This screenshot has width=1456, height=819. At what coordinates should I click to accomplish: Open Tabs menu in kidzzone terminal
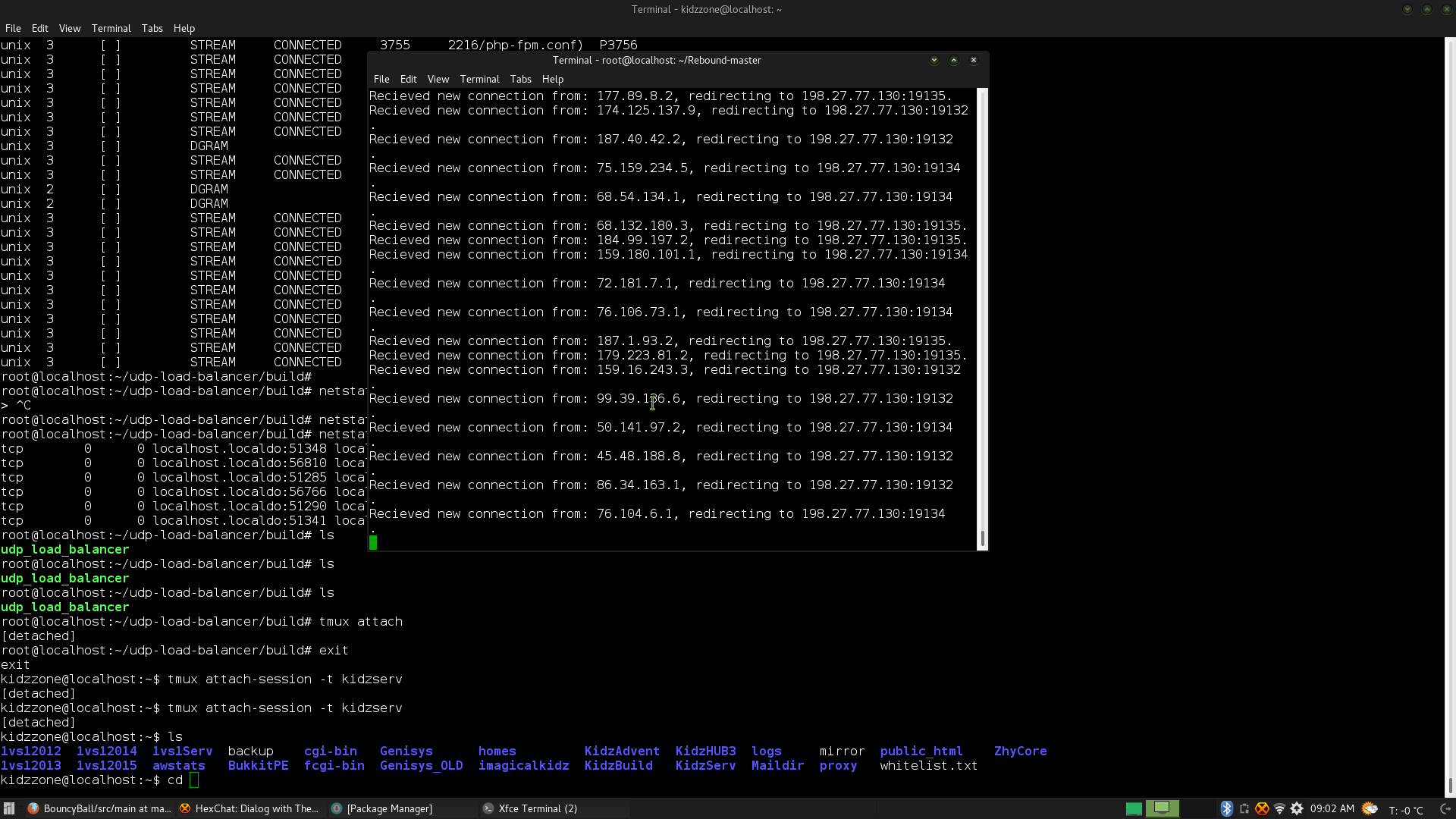tap(152, 28)
